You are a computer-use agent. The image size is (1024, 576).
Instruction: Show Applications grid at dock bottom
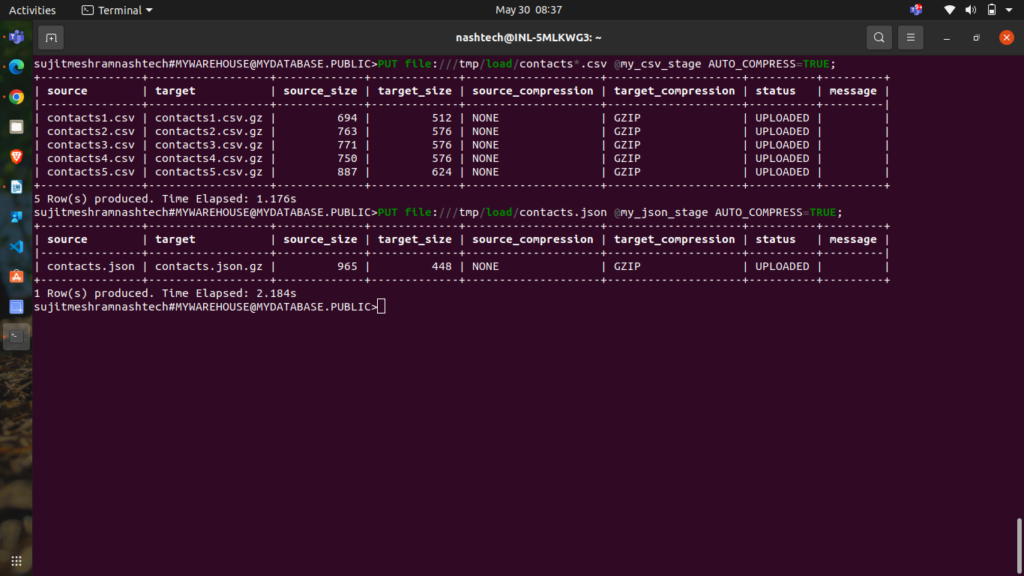pos(16,559)
